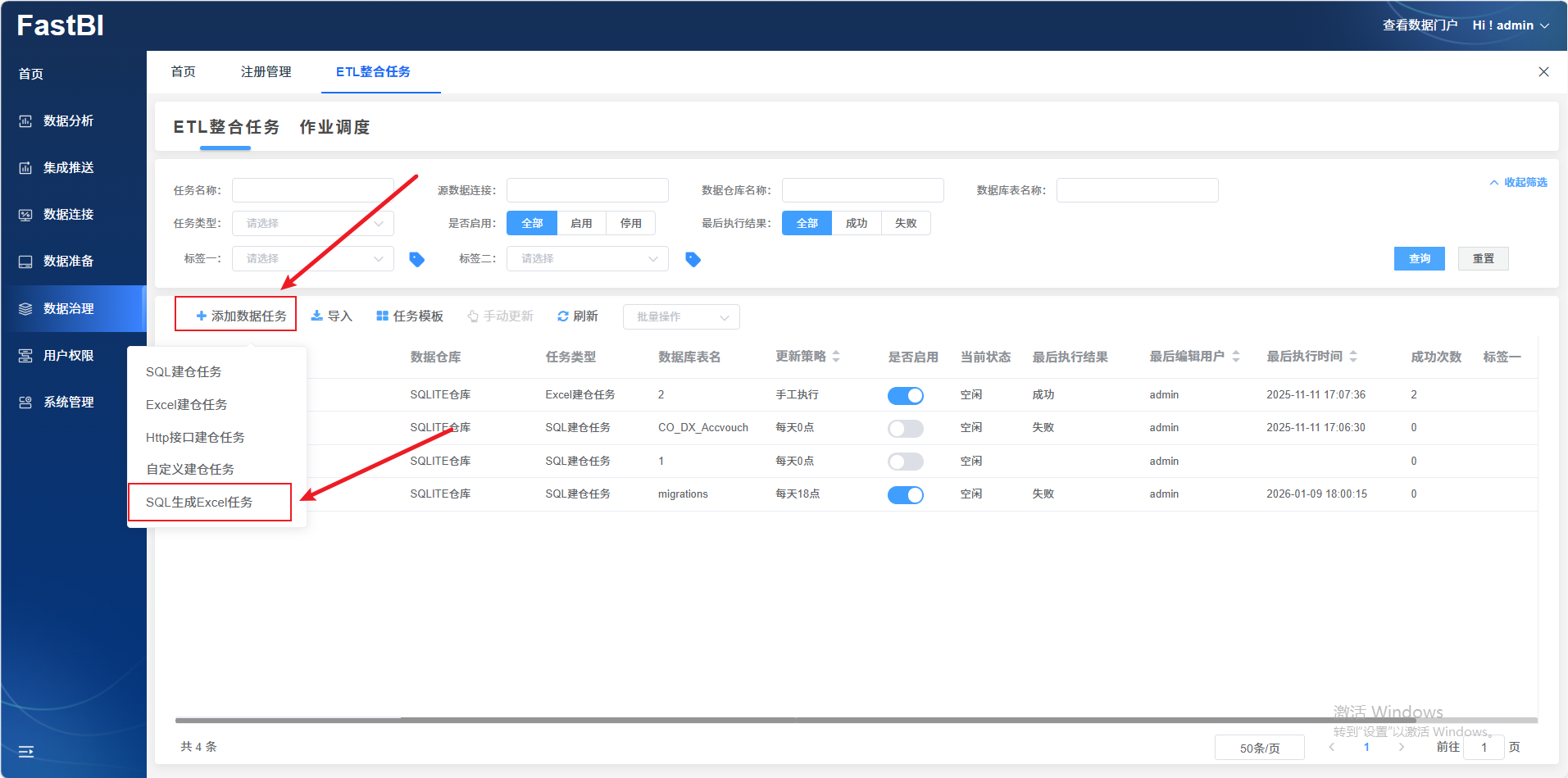Turn off the migrations row enable switch

(x=905, y=495)
